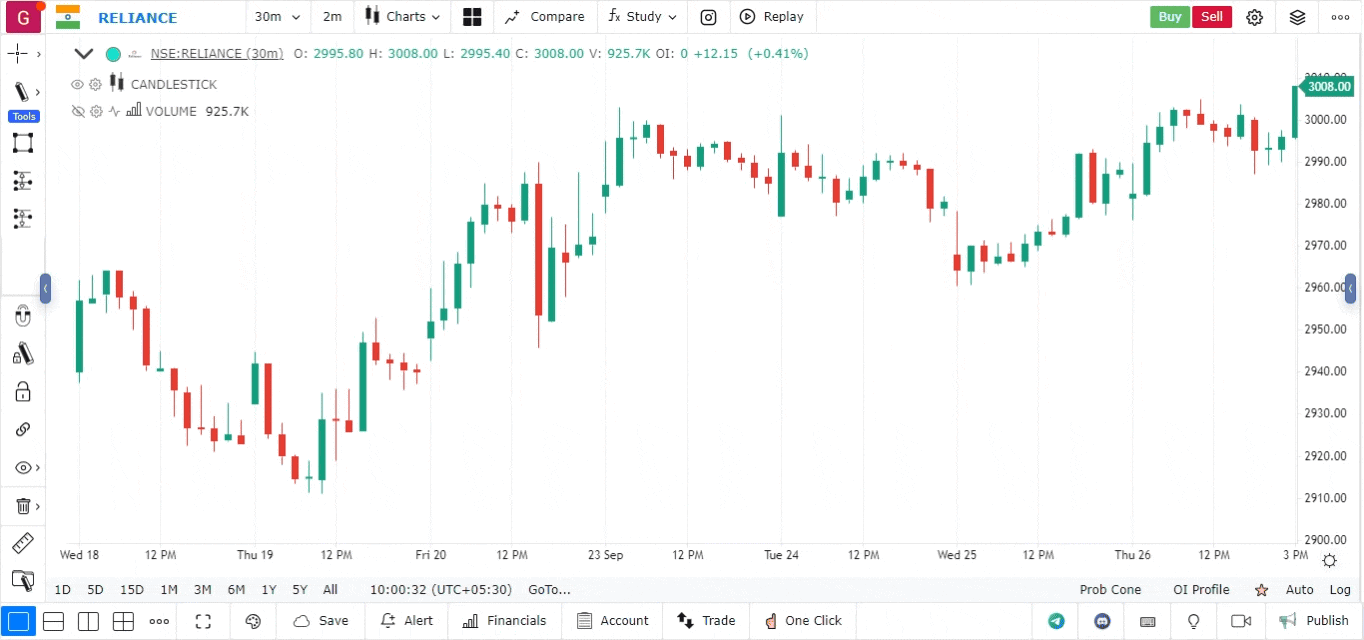Collapse the legend with the chevron arrow
This screenshot has height=640, width=1364.
tap(84, 54)
